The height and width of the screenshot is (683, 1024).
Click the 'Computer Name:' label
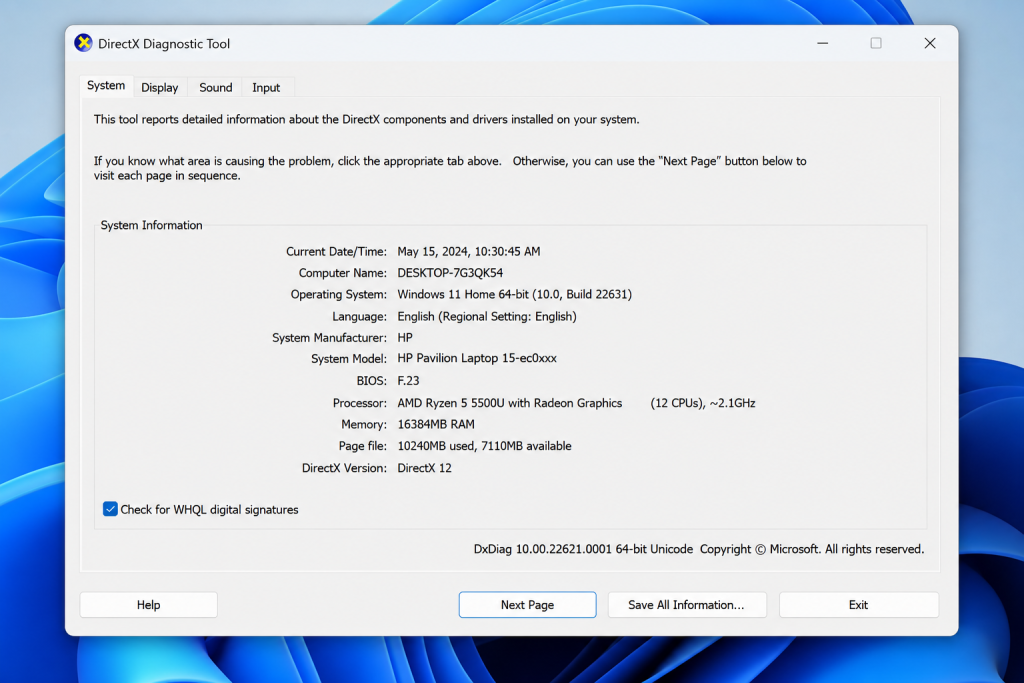point(342,273)
